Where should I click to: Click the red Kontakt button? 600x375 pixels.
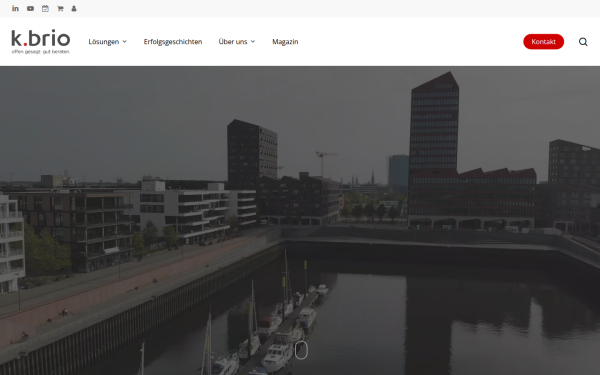[543, 42]
